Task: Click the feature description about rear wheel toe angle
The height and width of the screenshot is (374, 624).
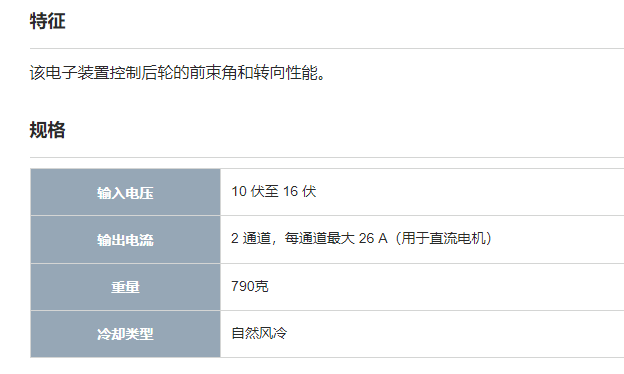Action: [178, 73]
